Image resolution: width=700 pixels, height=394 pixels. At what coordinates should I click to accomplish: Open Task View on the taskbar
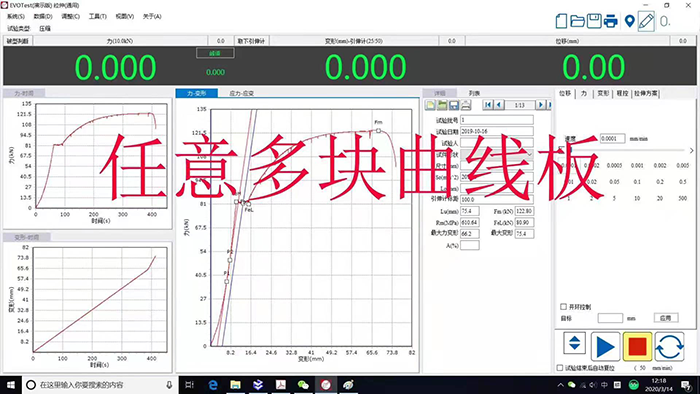tap(189, 385)
